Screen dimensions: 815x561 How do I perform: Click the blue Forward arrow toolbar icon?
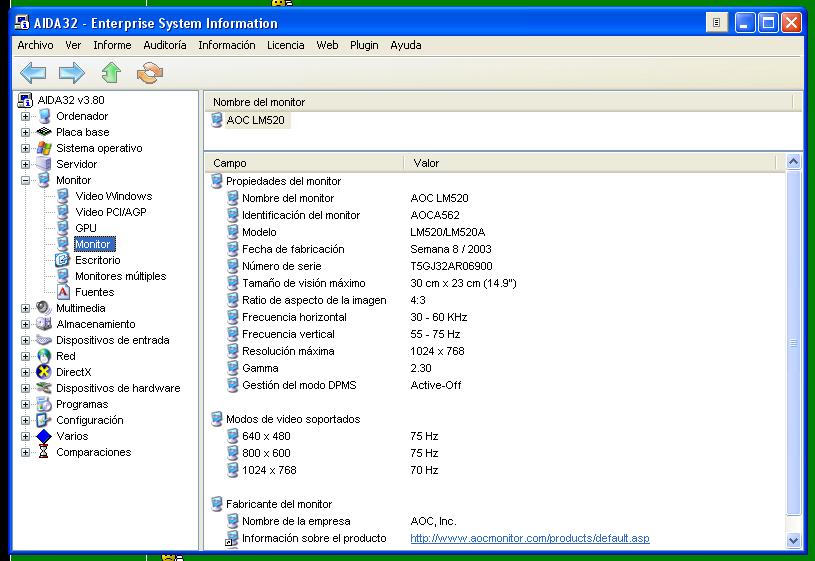click(x=72, y=72)
